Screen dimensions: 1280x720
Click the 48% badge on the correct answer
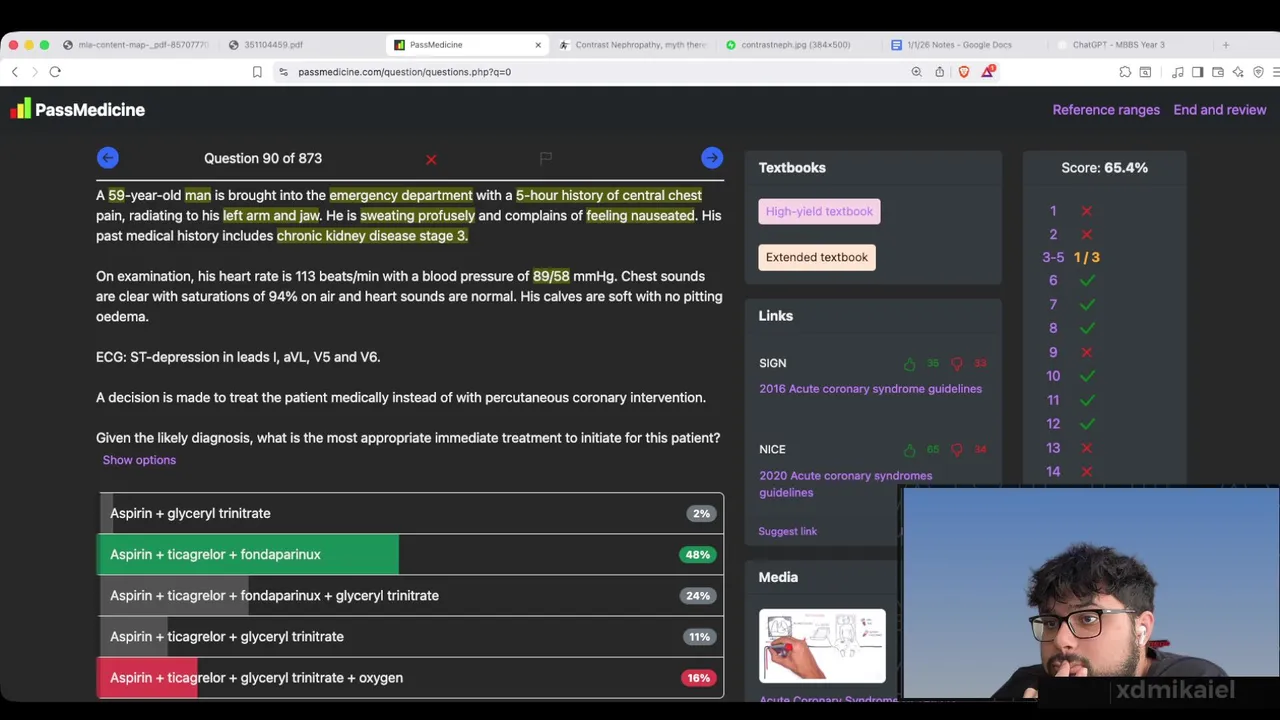[x=698, y=555]
